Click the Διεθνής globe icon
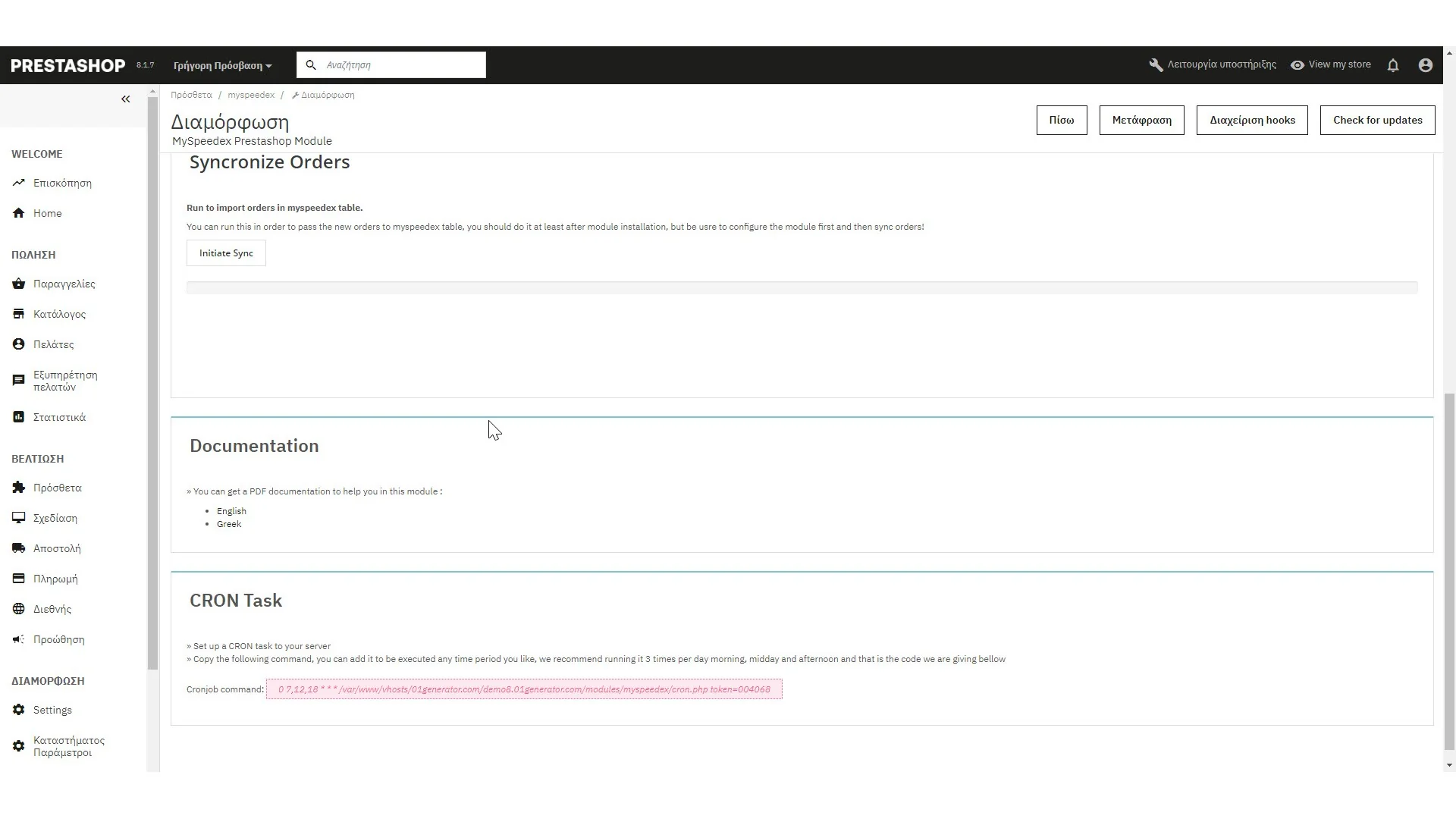 19,609
